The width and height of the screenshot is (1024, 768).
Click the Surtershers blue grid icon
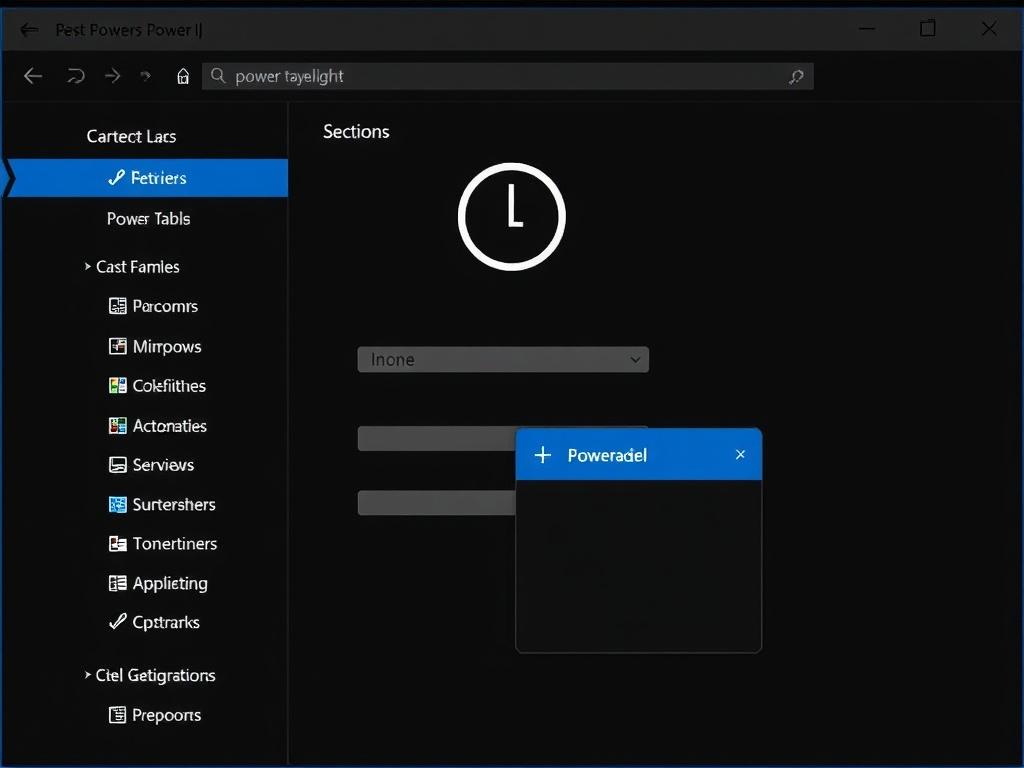pyautogui.click(x=117, y=504)
